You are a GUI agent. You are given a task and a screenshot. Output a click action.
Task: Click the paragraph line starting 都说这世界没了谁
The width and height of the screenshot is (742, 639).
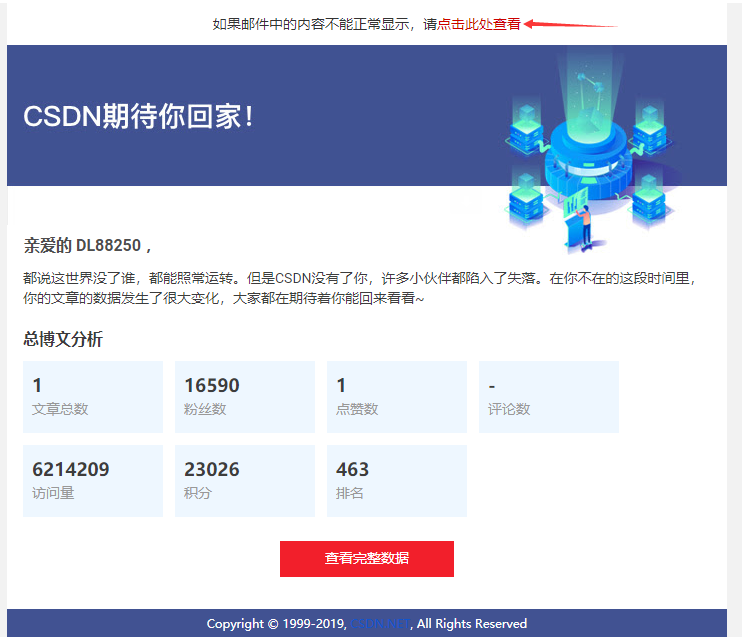pos(360,278)
